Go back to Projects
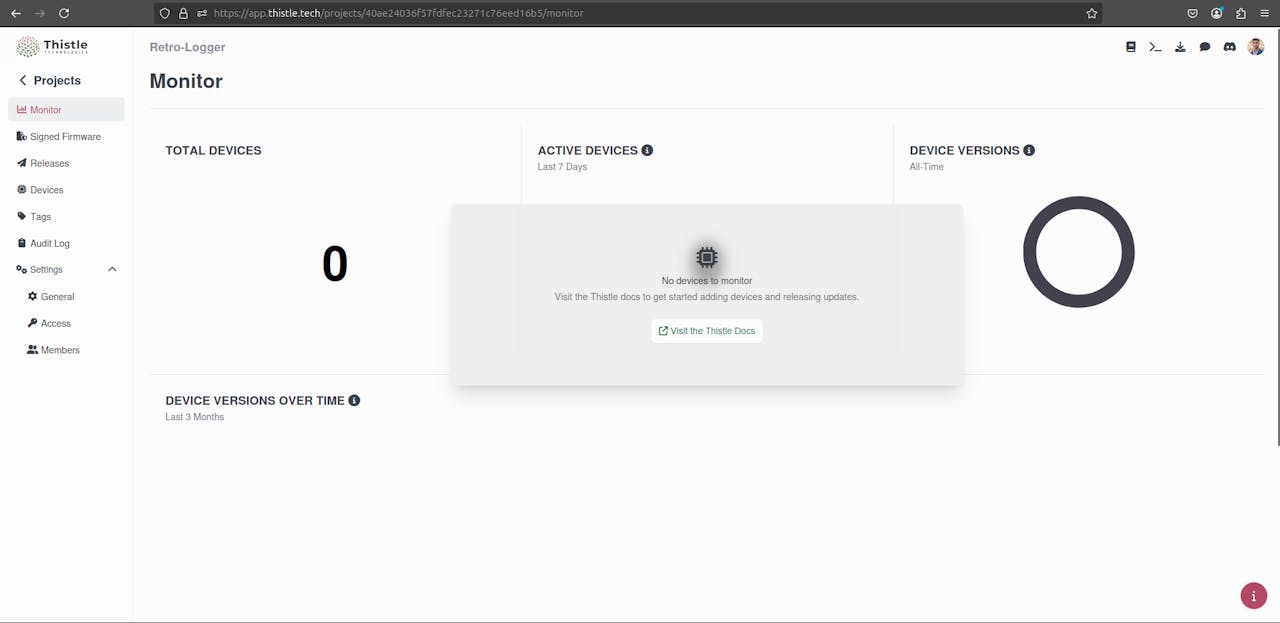Image resolution: width=1280 pixels, height=623 pixels. pos(50,80)
